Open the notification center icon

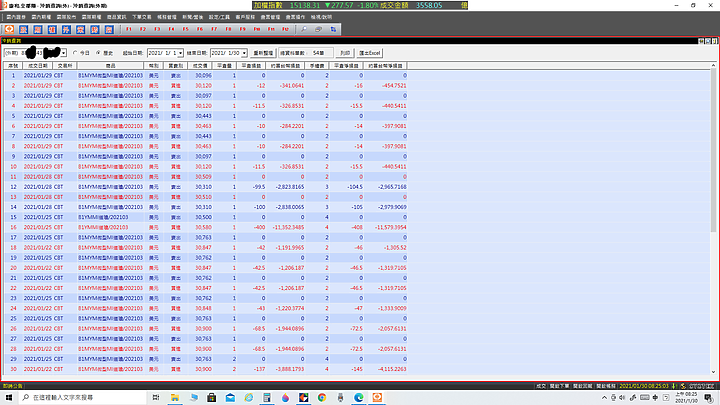[709, 398]
